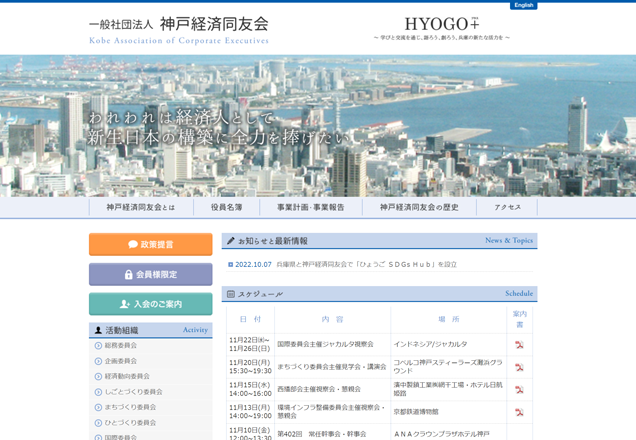This screenshot has height=440, width=636.
Task: Click the arrow icon beside 経済動向委員会
Action: pyautogui.click(x=98, y=376)
